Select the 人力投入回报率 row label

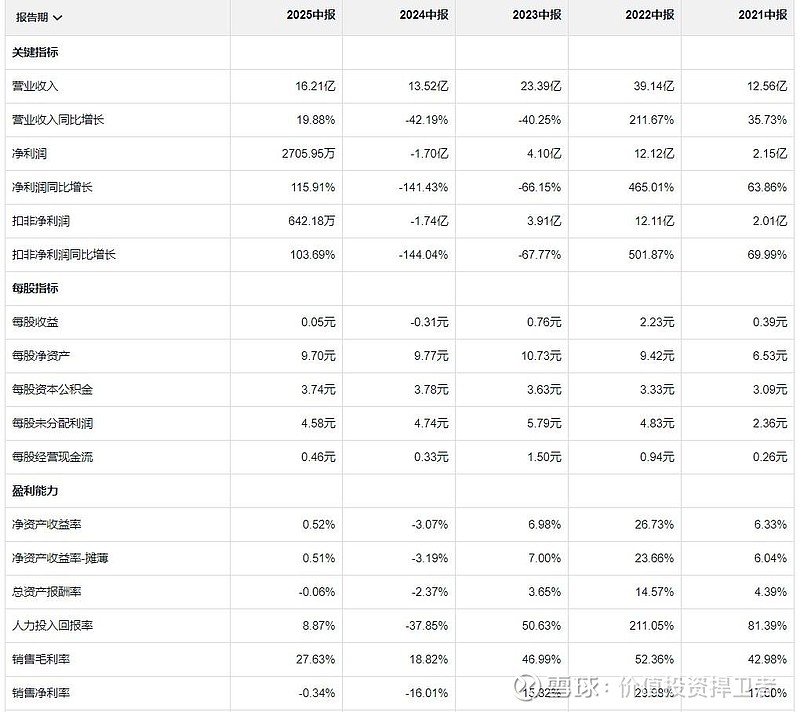pos(53,625)
